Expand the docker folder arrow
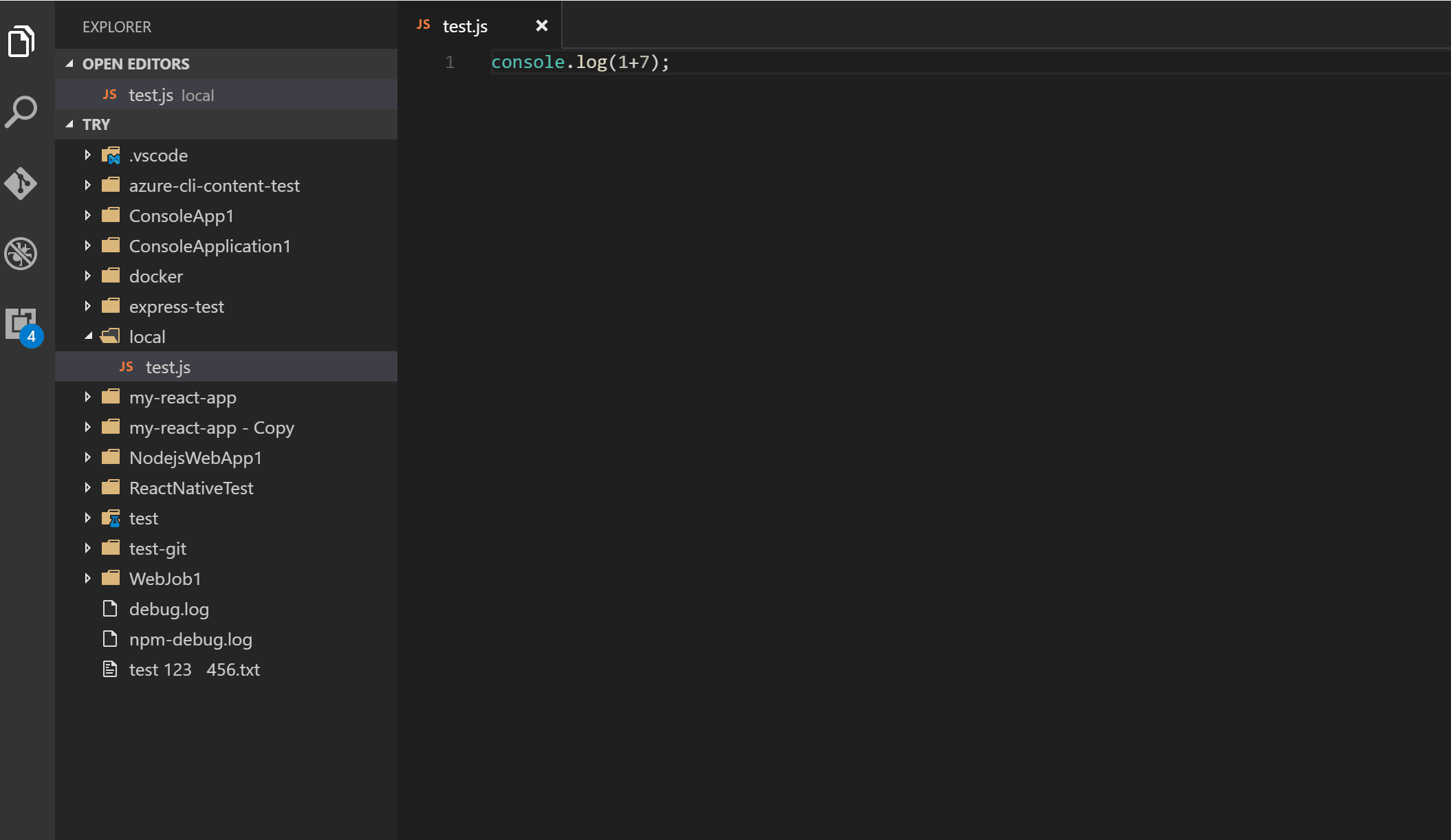 (x=88, y=276)
